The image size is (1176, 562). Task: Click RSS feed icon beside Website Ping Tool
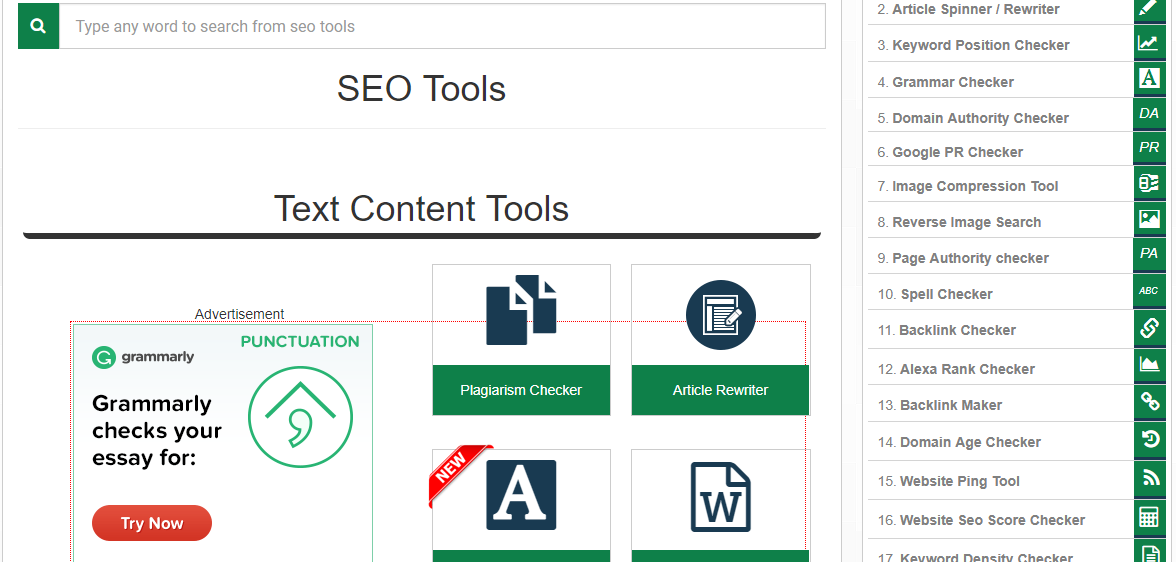tap(1149, 479)
